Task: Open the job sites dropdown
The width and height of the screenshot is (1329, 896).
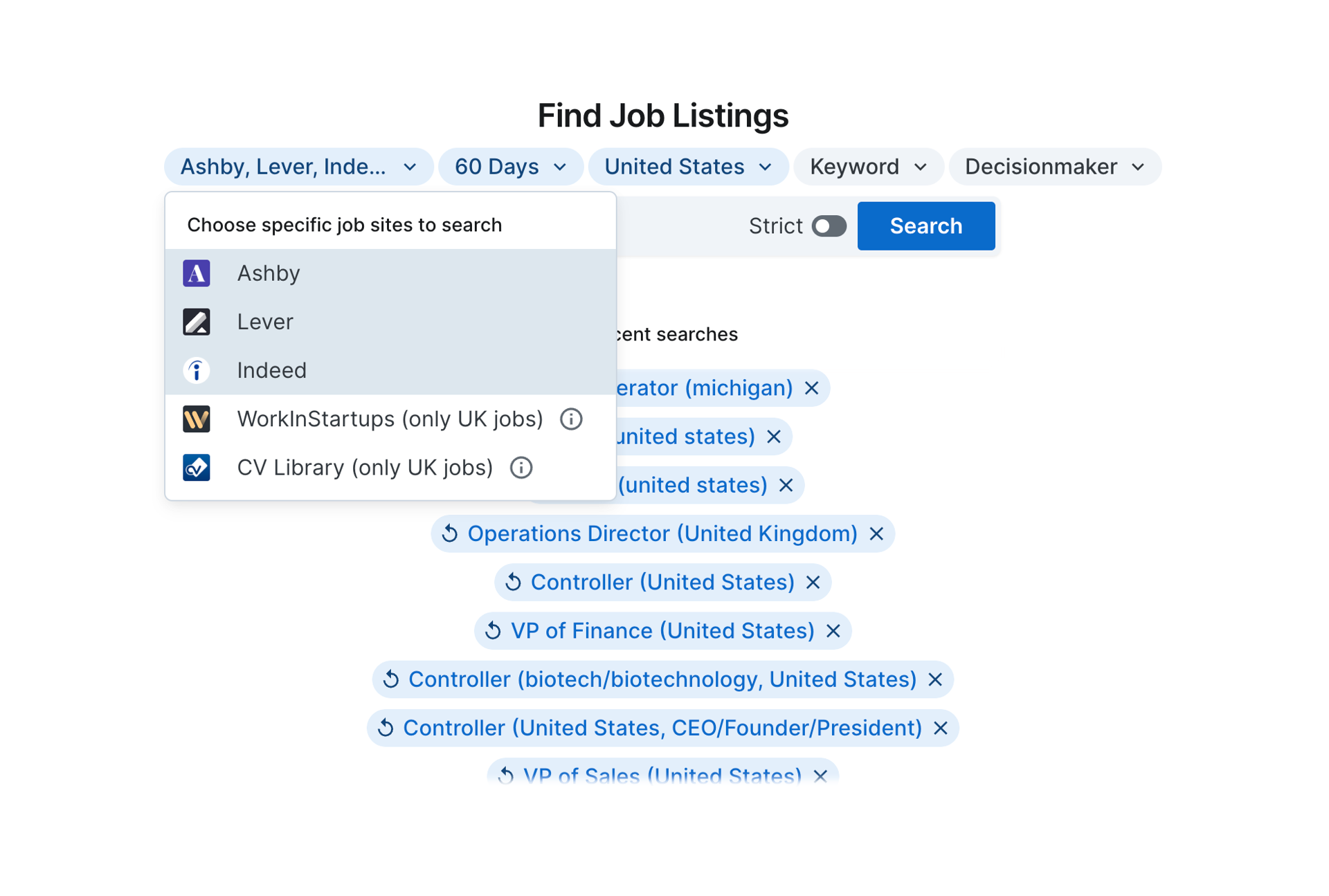Action: [299, 167]
